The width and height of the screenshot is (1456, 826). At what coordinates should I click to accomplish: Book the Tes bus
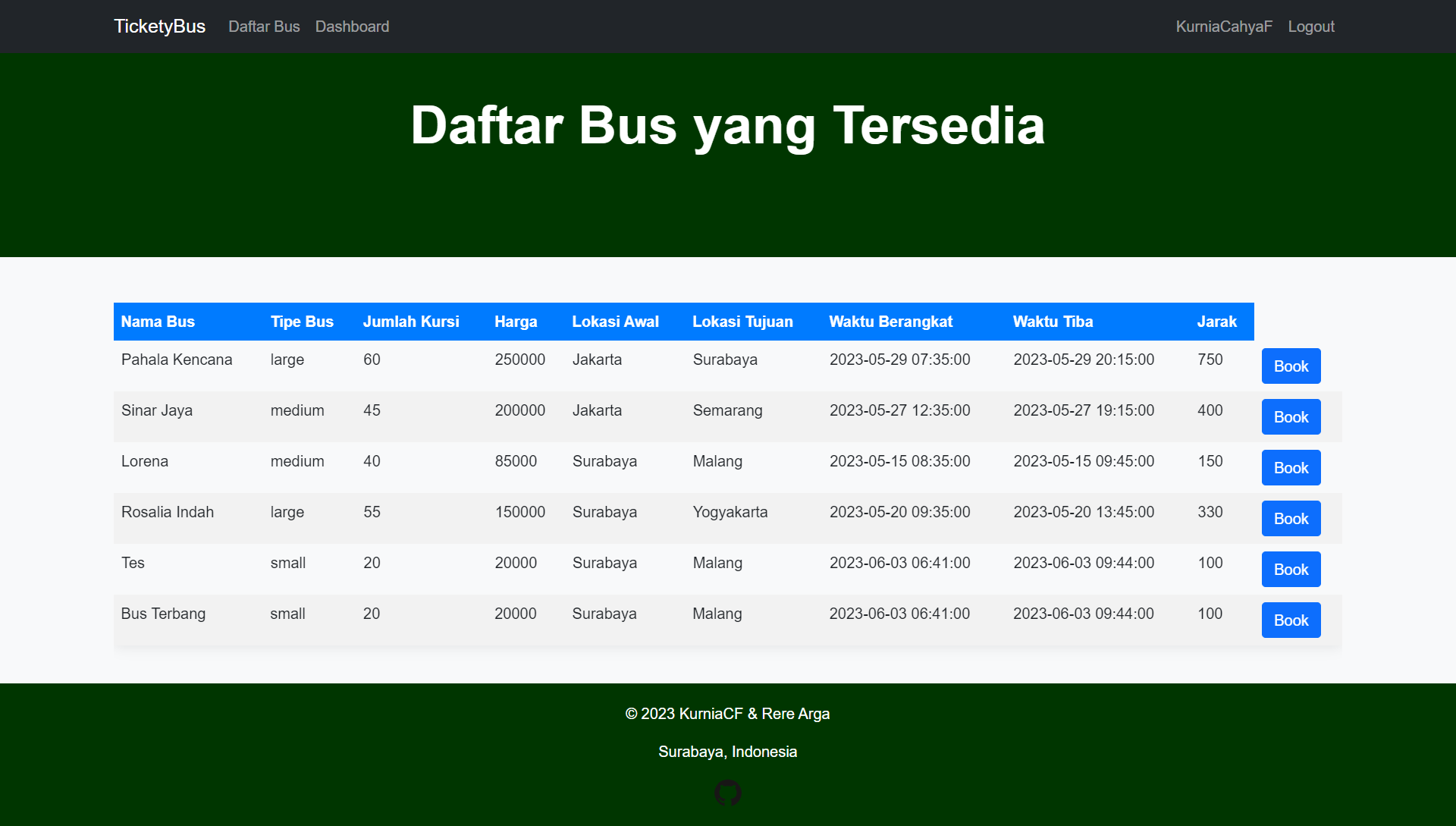click(x=1291, y=570)
